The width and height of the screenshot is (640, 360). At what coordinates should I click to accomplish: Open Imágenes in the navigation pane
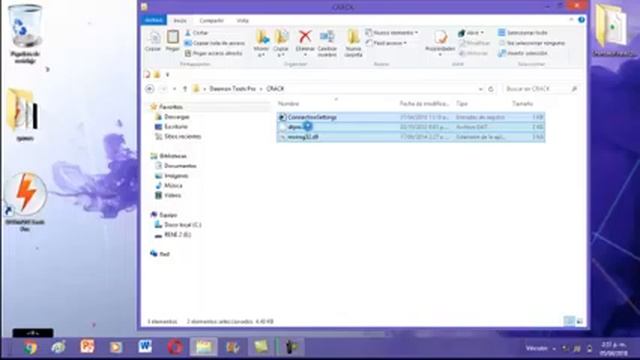(176, 176)
